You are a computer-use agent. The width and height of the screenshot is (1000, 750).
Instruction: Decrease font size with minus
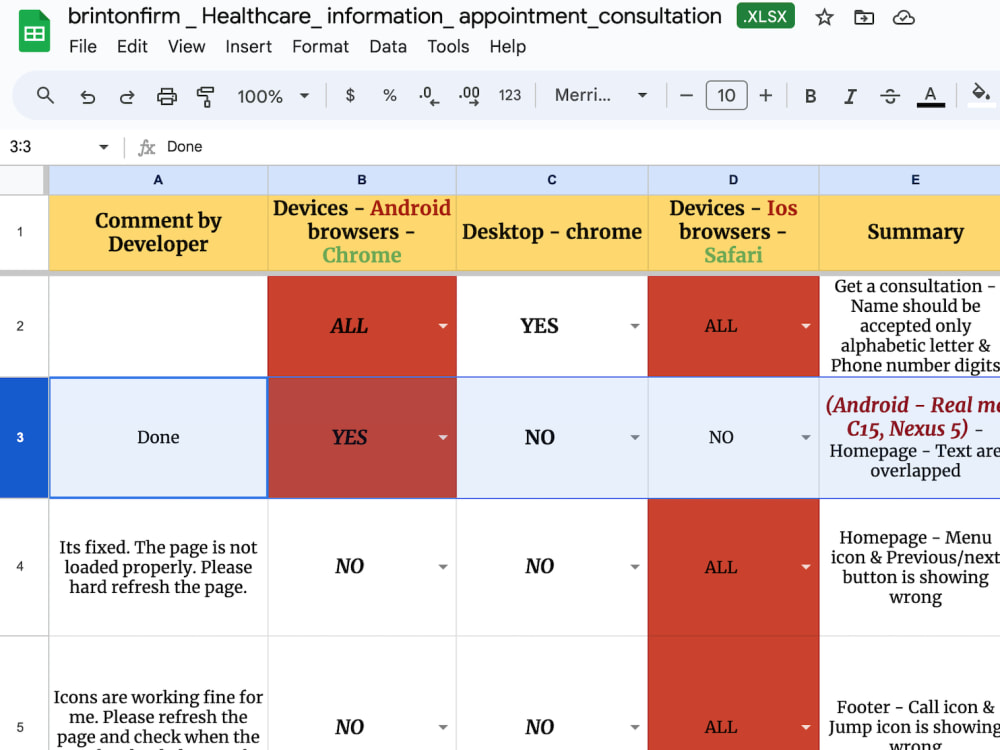click(686, 96)
